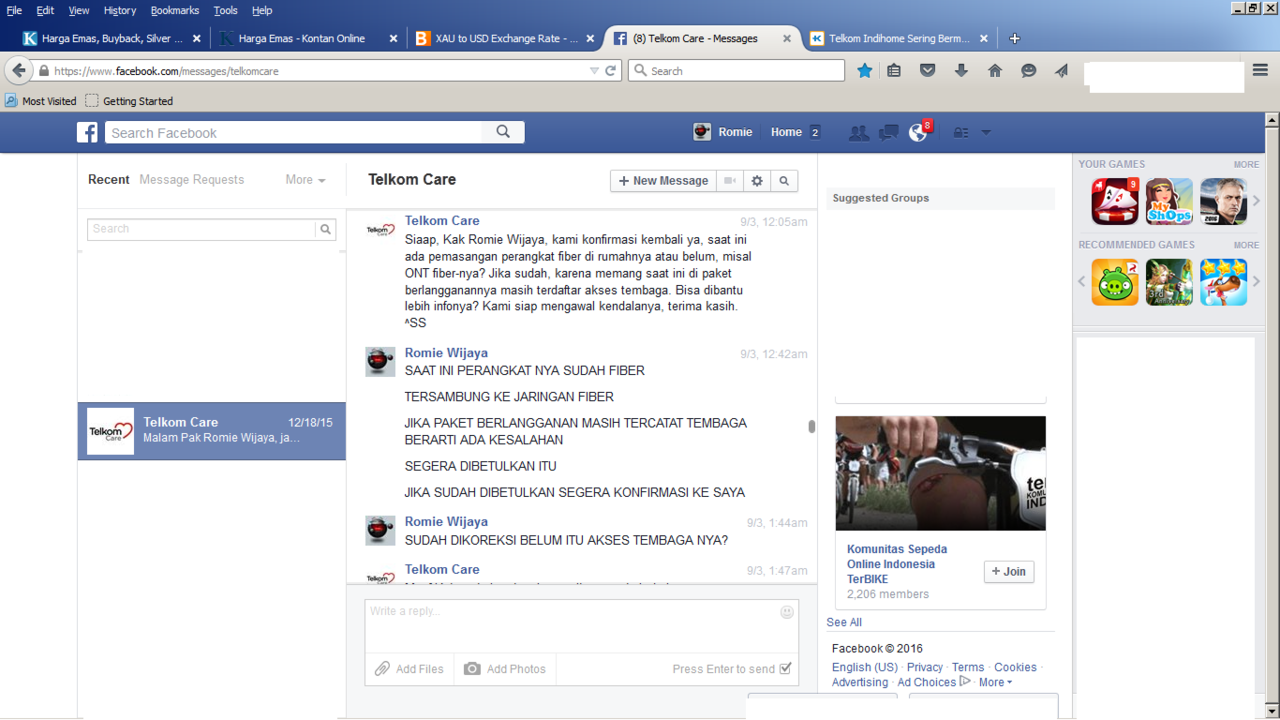The image size is (1280, 720).
Task: Toggle Press Enter to send checkbox
Action: 785,669
